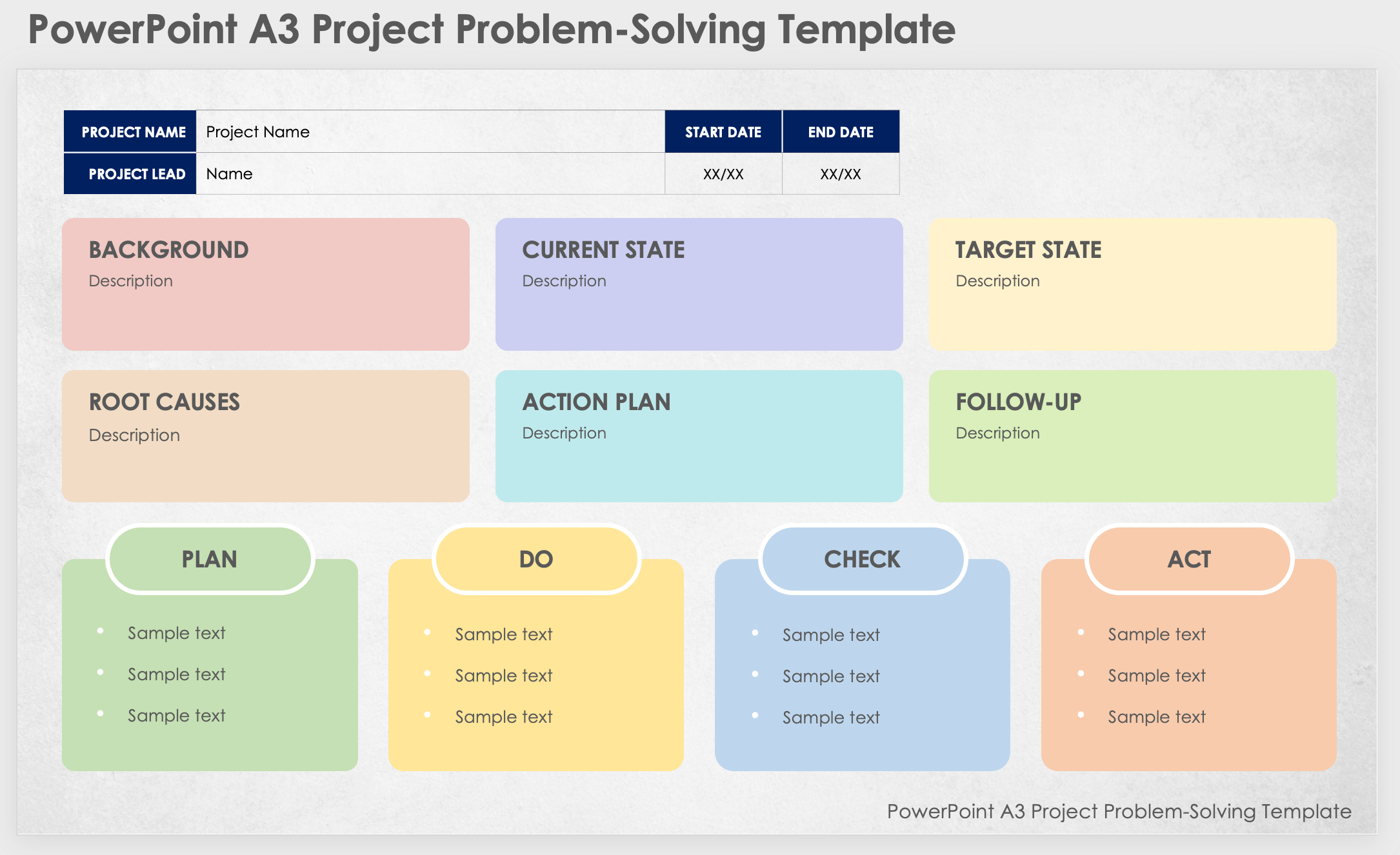
Task: Select the BACKGROUND heading text
Action: point(169,250)
